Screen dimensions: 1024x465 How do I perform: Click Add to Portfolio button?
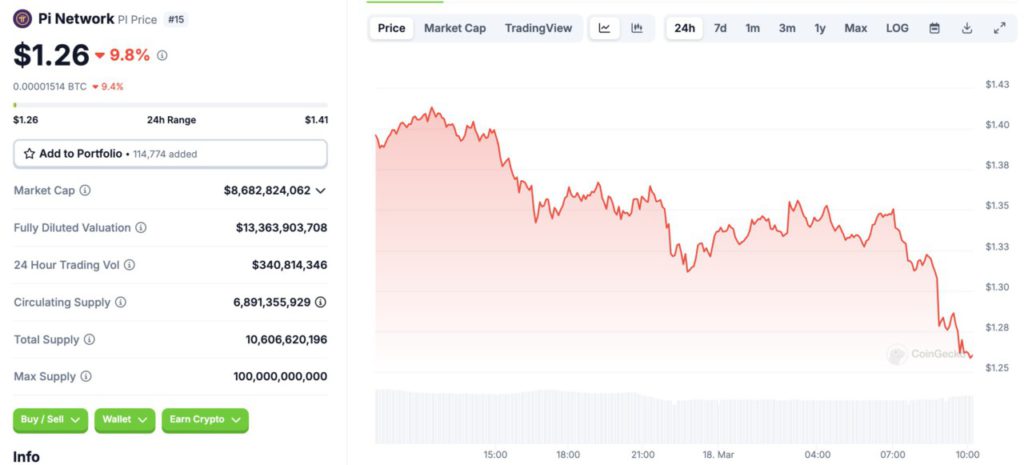pos(170,154)
